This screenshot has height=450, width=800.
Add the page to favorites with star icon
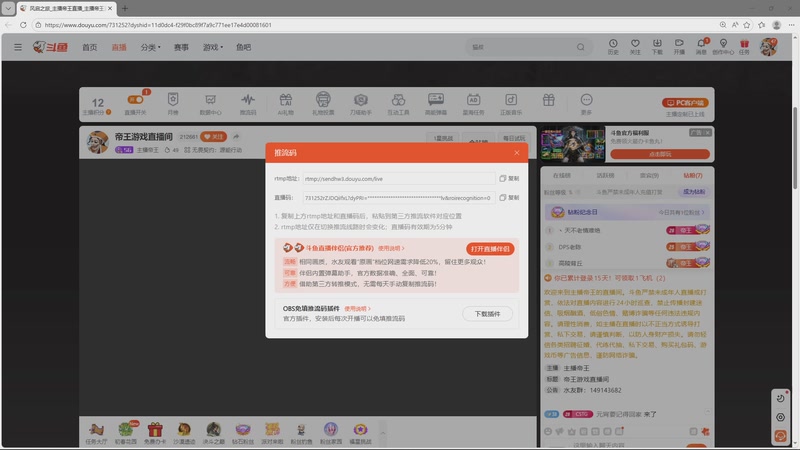pos(747,24)
